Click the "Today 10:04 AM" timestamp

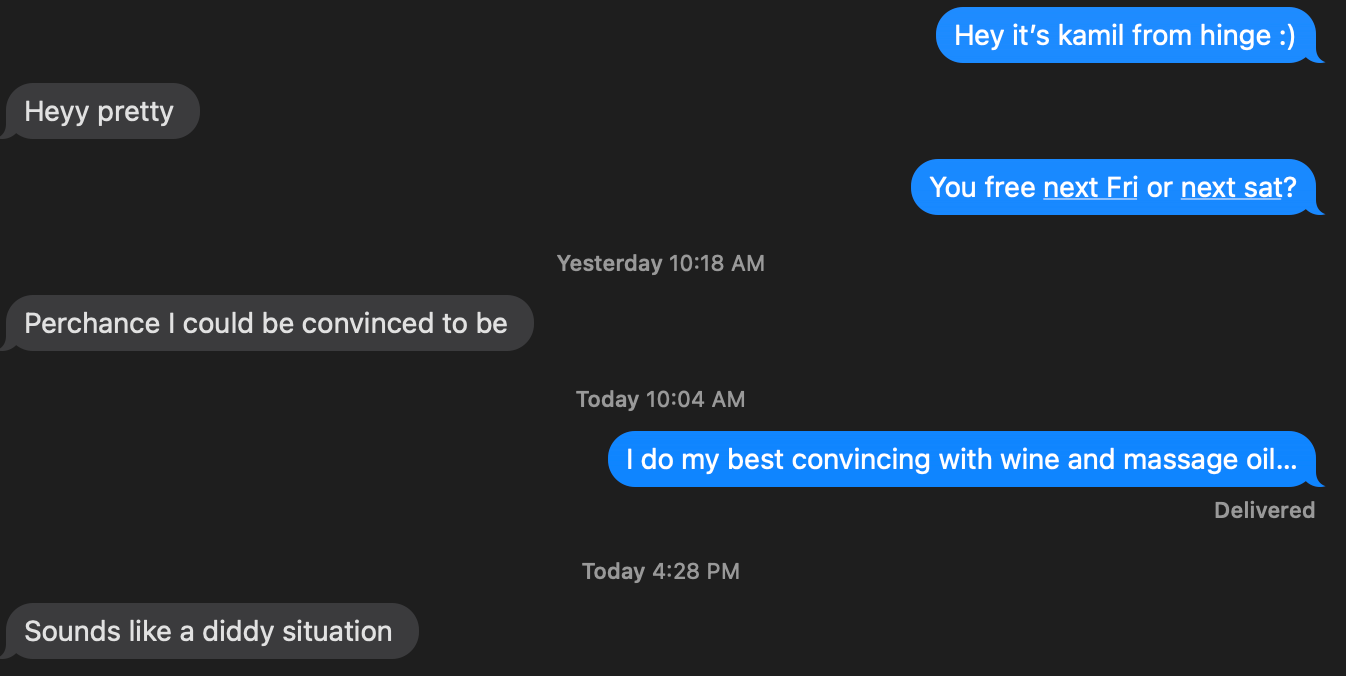click(660, 399)
